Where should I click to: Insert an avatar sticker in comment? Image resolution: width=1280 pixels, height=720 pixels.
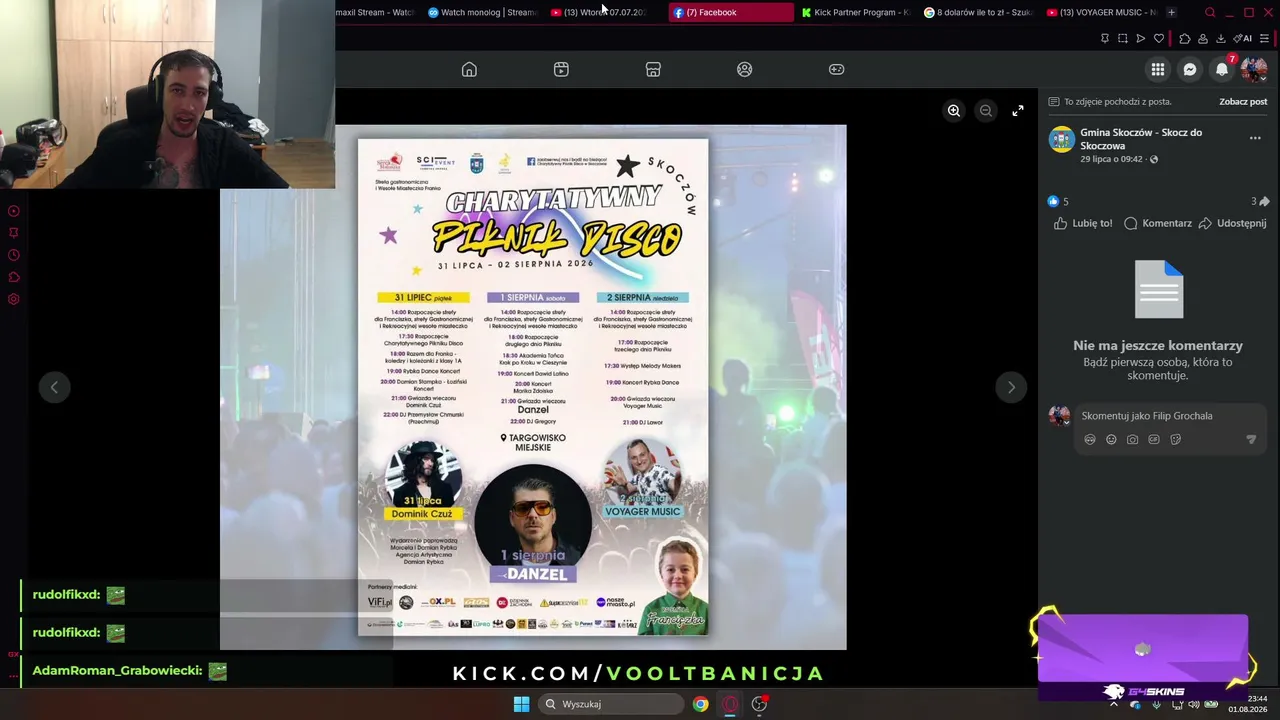(x=1090, y=439)
